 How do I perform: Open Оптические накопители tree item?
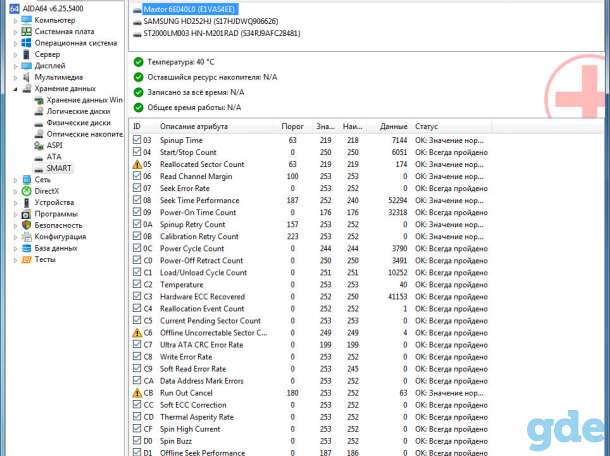84,134
